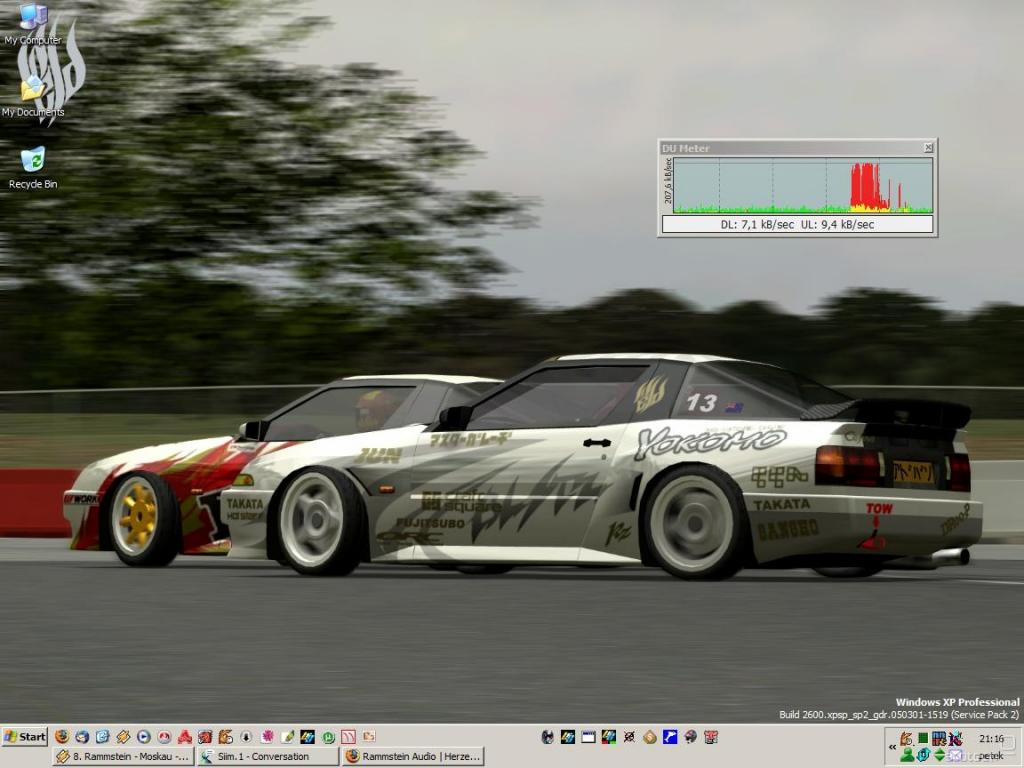Launch Winamp from the Quick Launch bar
Viewport: 1024px width, 768px height.
(123, 737)
